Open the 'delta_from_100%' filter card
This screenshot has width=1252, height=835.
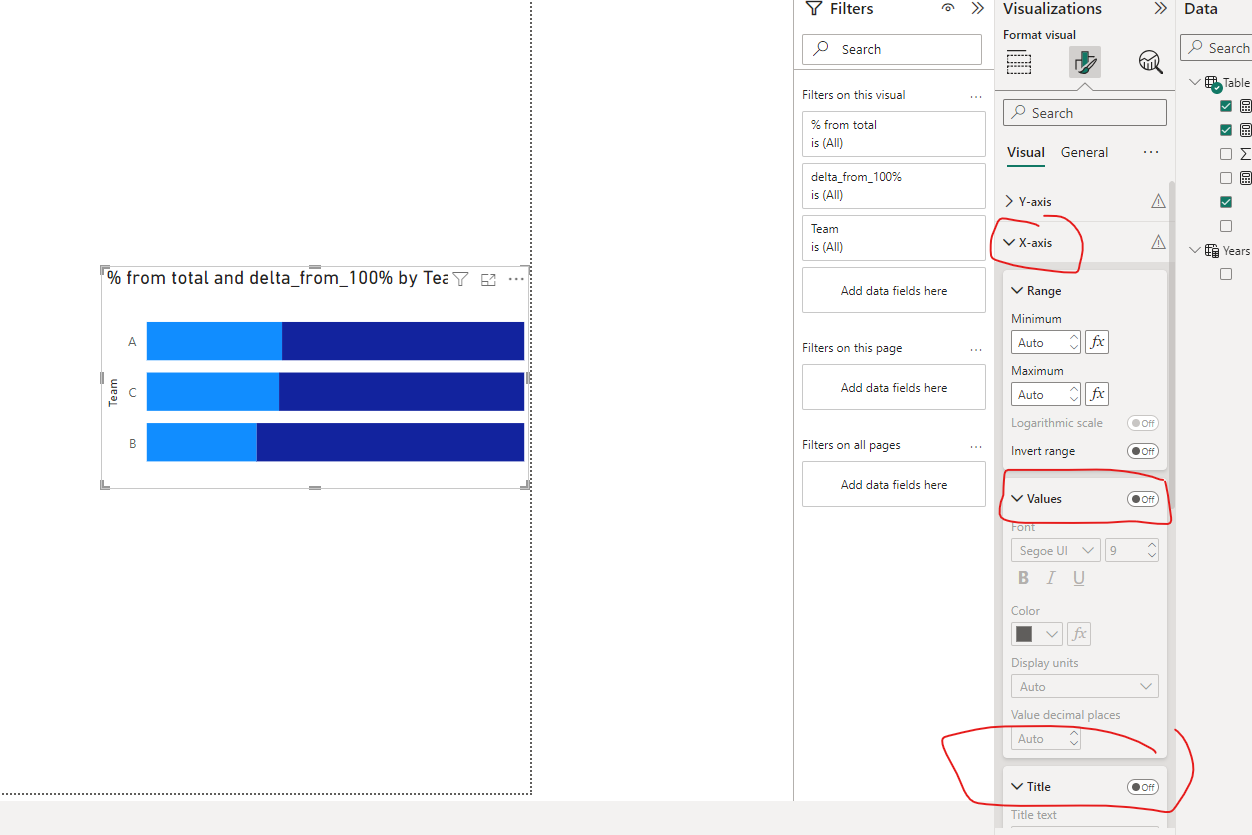[894, 186]
